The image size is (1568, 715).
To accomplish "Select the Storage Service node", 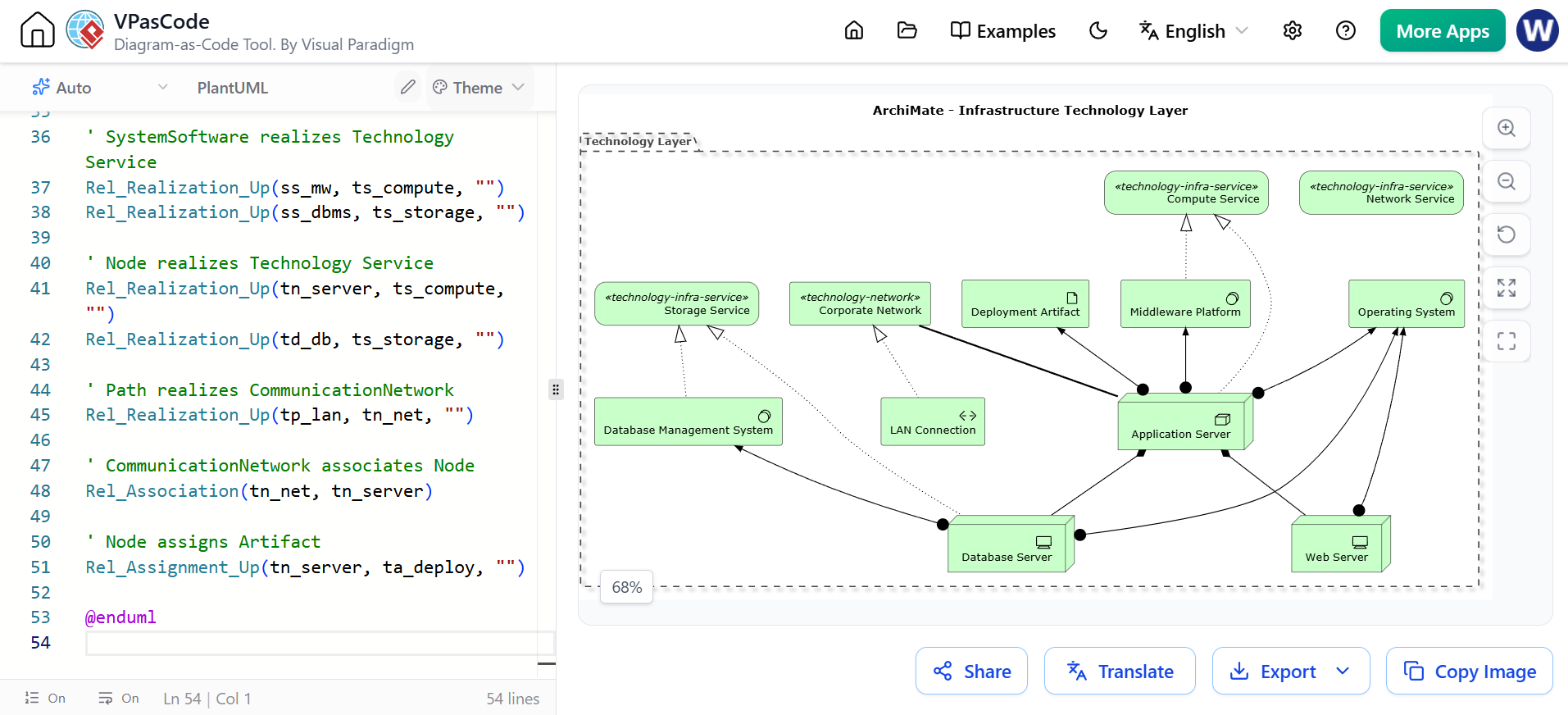I will (x=677, y=303).
